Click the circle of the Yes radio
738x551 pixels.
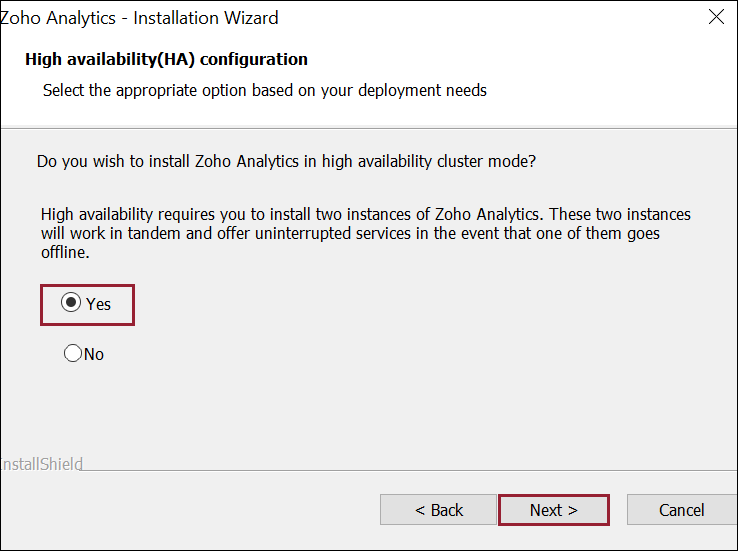coord(72,304)
